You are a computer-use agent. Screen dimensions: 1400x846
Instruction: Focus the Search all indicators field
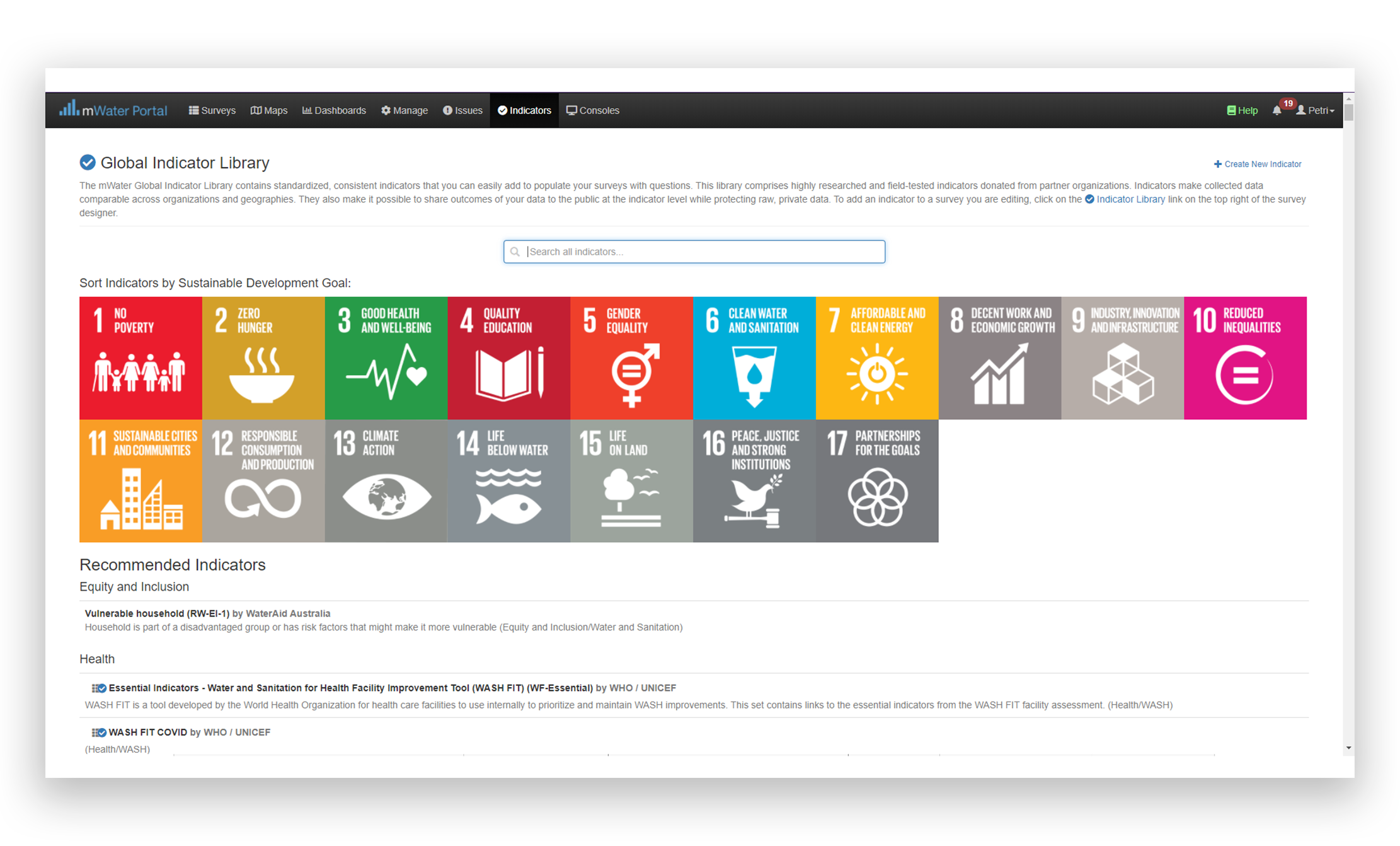pos(694,252)
